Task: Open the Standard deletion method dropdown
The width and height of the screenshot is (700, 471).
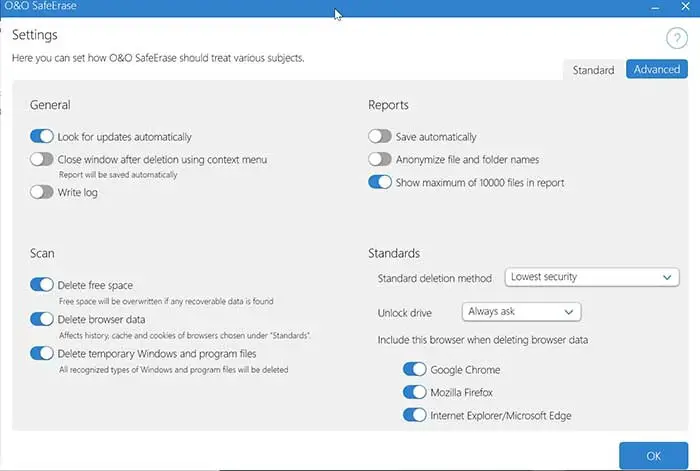Action: (591, 277)
